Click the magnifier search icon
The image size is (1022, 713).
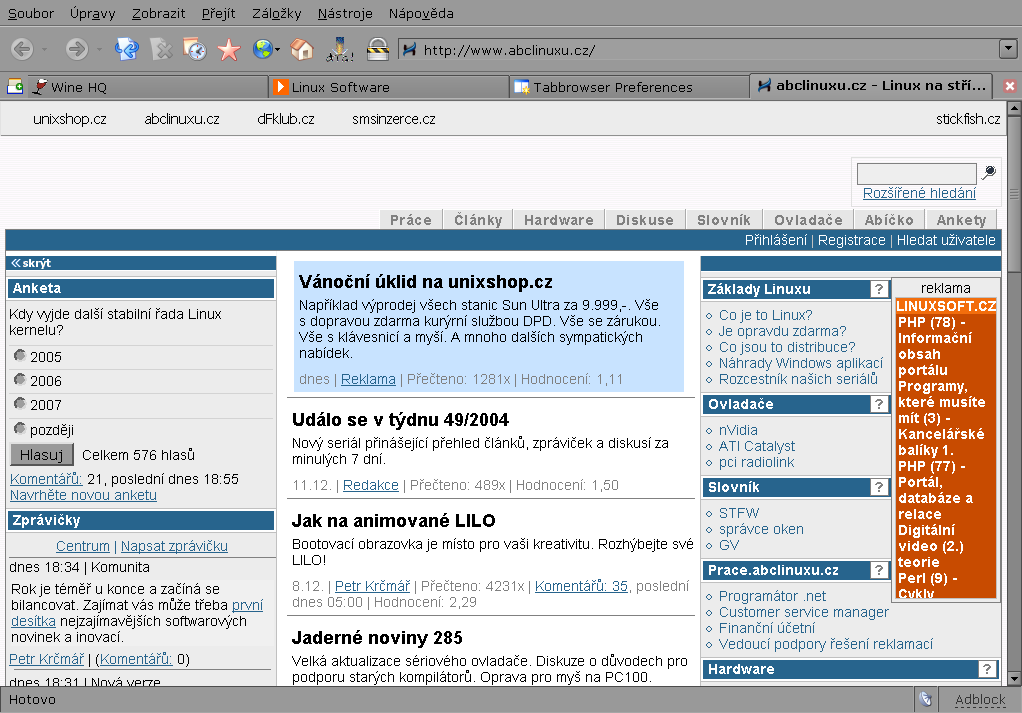(989, 172)
